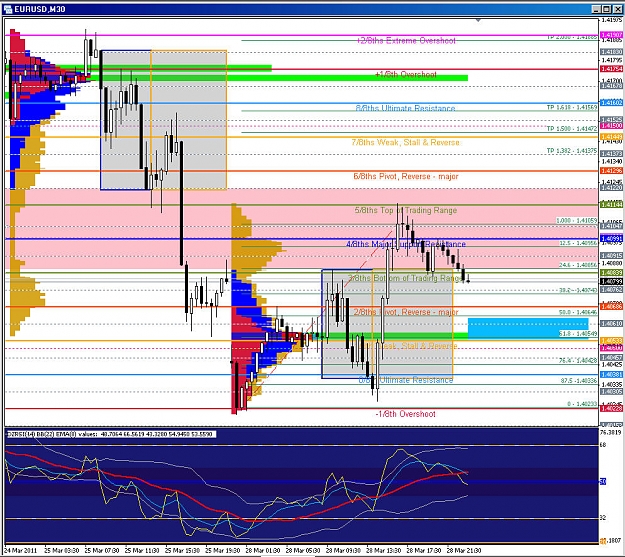Click the 28 Mar 01:30 time axis label
This screenshot has width=625, height=557.
coord(263,551)
